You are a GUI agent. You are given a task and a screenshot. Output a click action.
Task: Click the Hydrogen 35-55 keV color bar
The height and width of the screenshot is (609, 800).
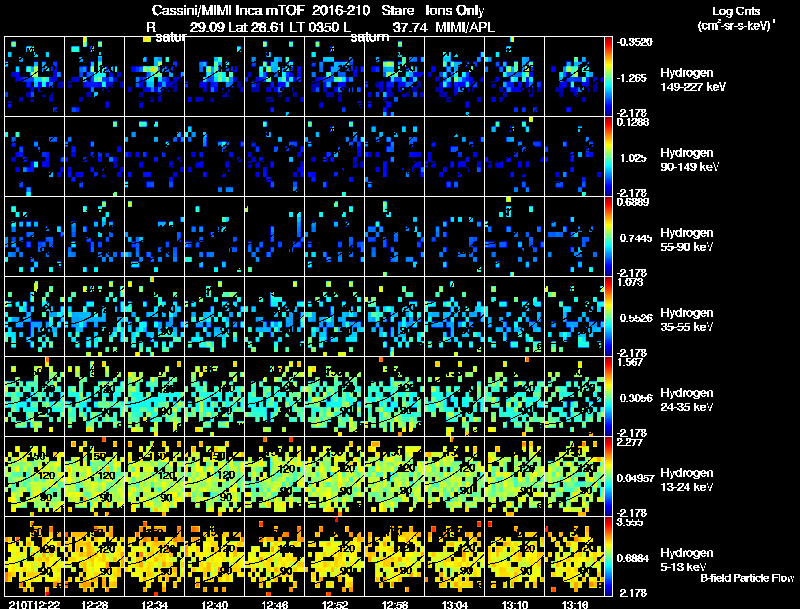[608, 316]
